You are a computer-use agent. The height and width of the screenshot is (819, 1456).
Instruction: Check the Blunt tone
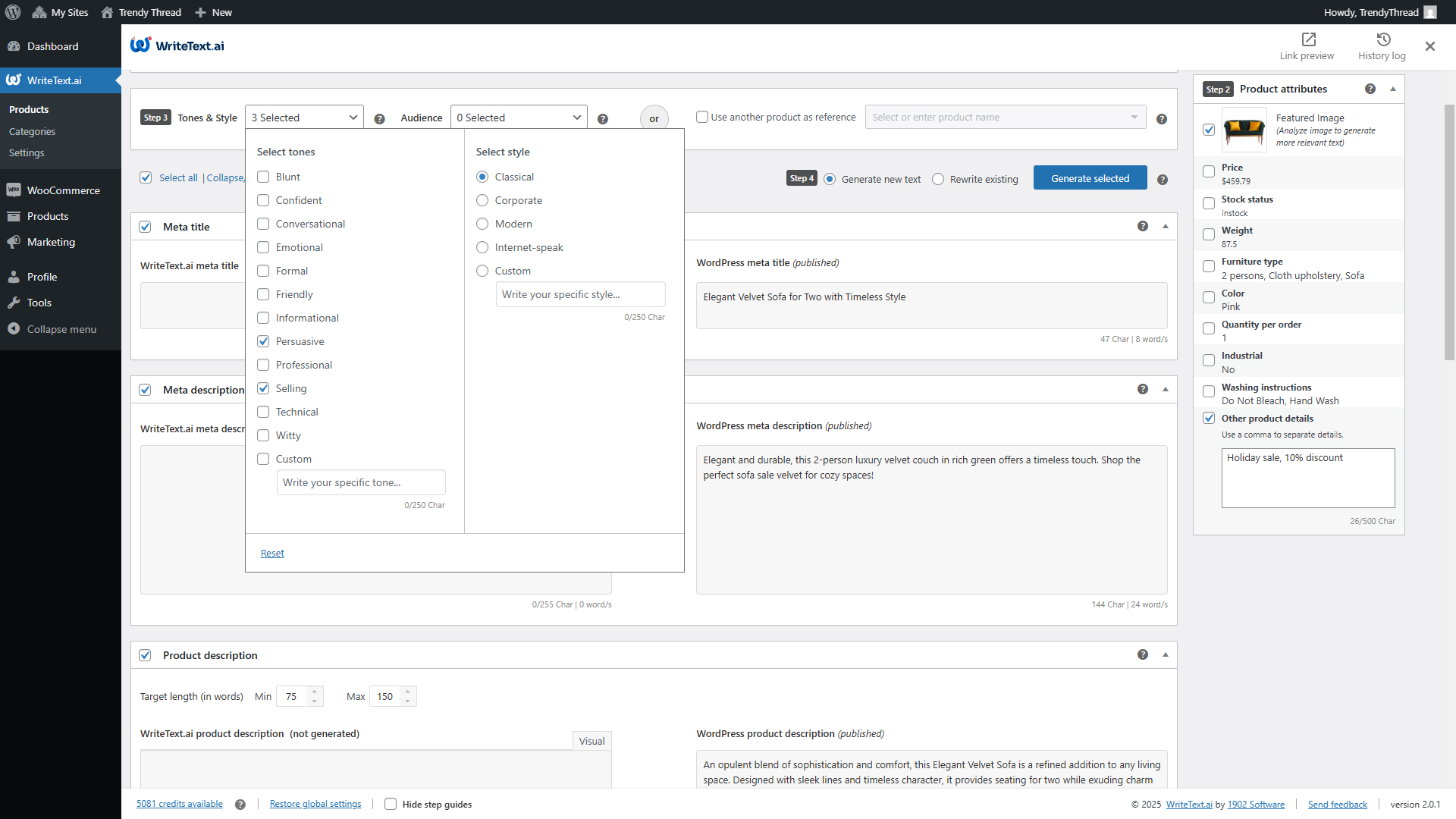(263, 177)
